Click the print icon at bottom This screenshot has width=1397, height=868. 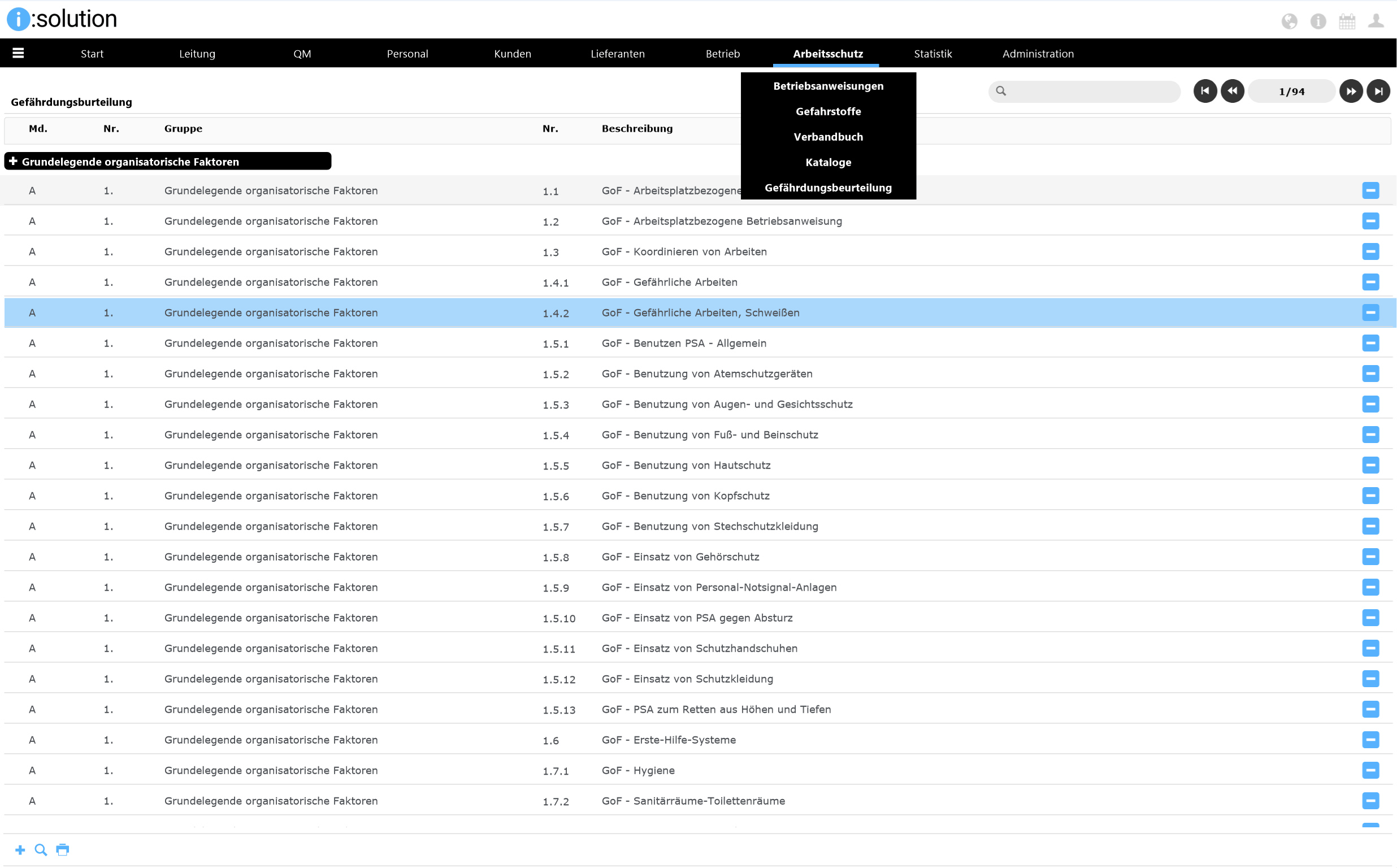click(x=63, y=849)
